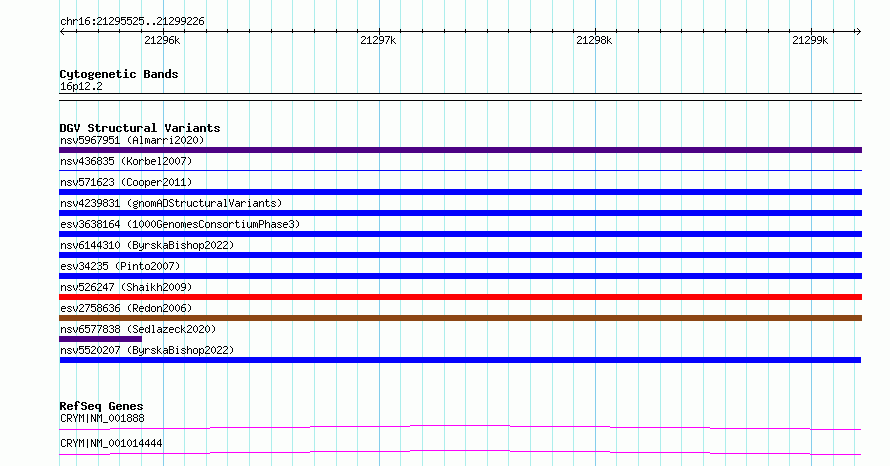
Task: Click the nsv526247 (Shaikh2009) label
Action: pos(126,287)
